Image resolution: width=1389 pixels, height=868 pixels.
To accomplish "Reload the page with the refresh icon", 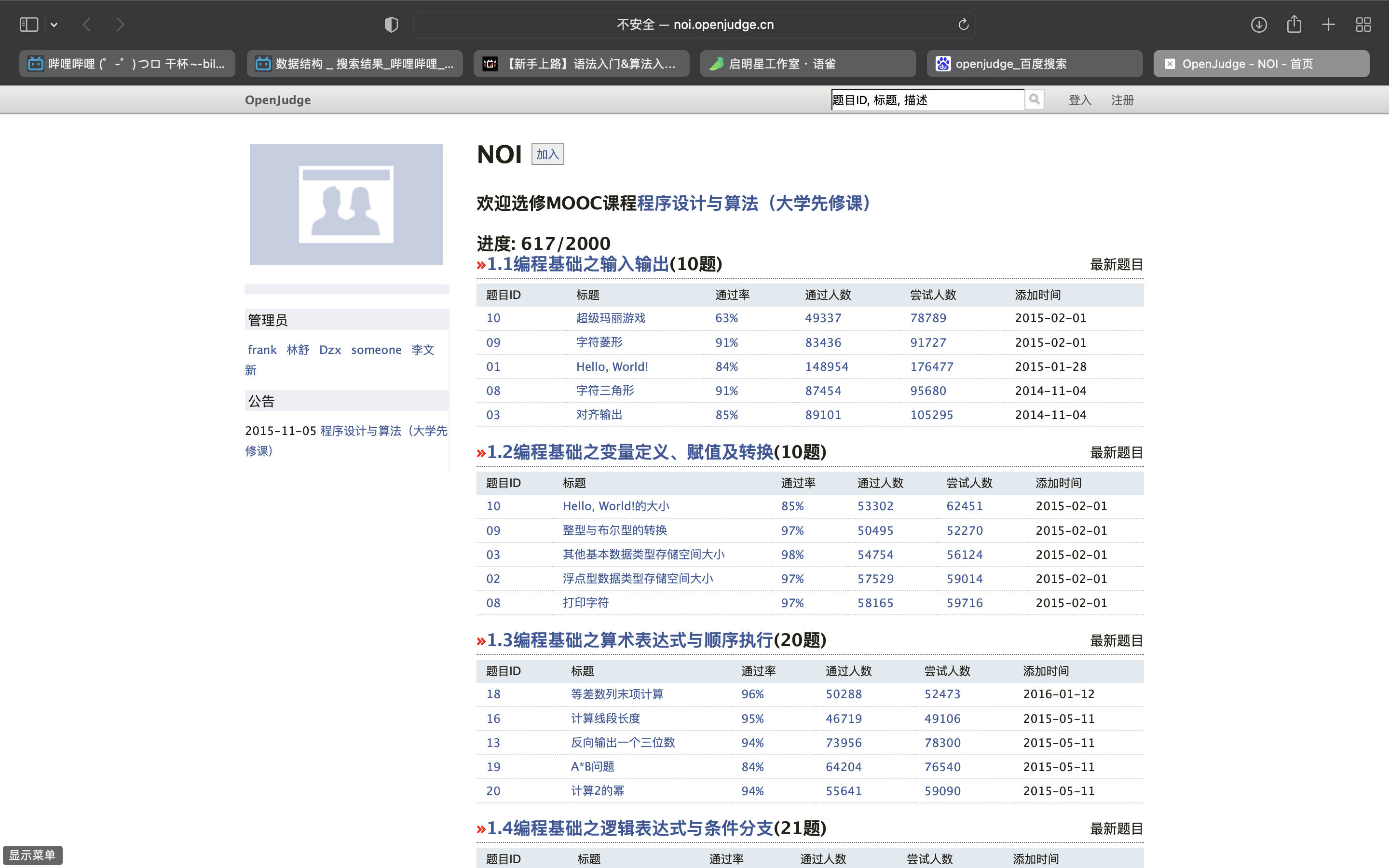I will 963,25.
